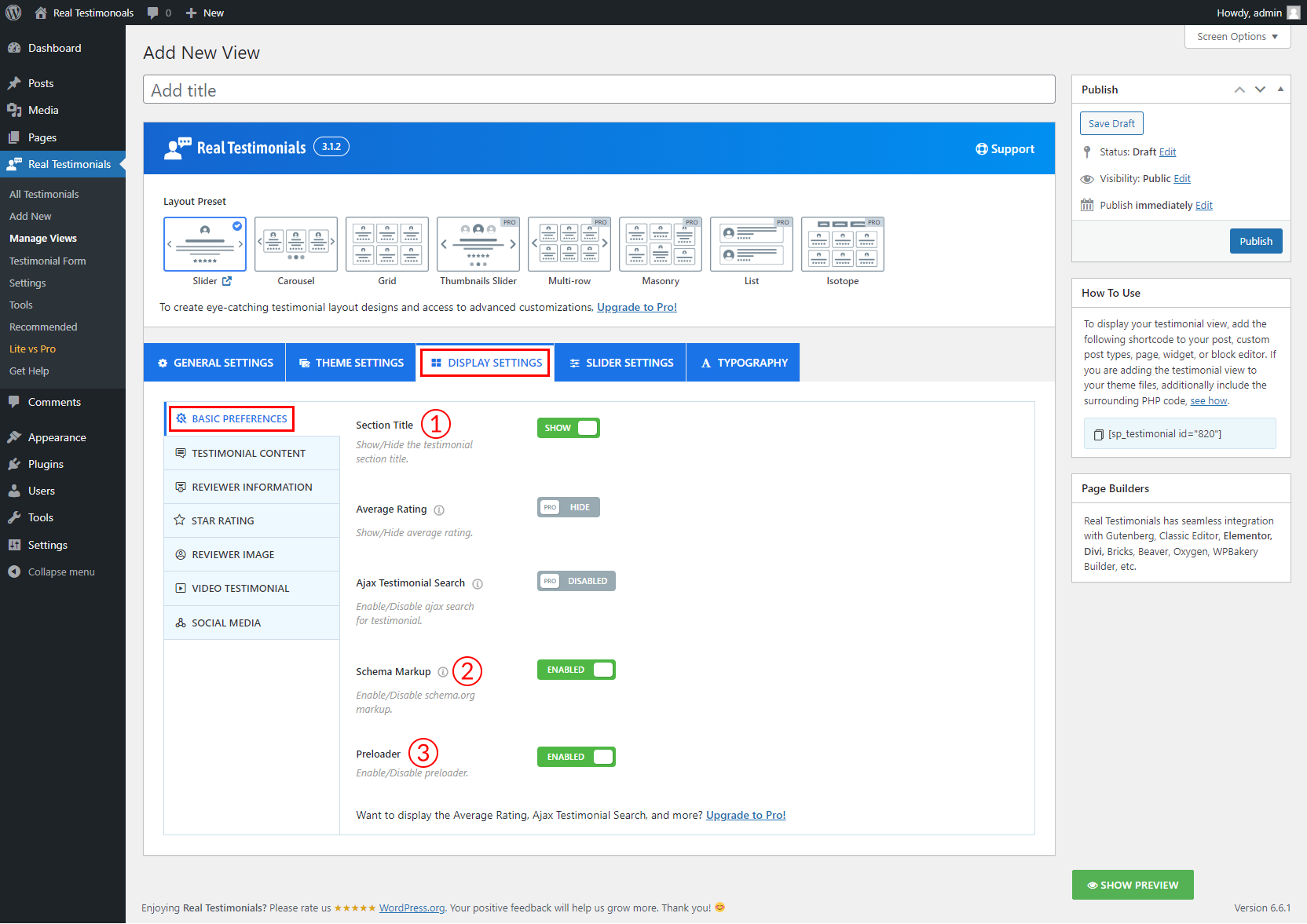The height and width of the screenshot is (924, 1307).
Task: Click the Users icon in sidebar
Action: 14,491
